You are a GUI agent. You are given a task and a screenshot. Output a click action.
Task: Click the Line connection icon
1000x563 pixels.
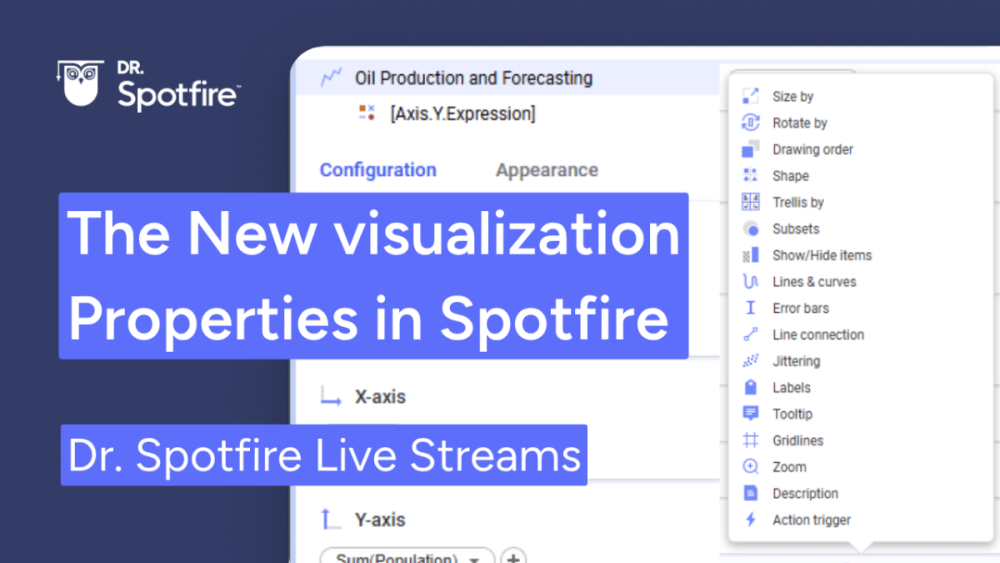tap(751, 335)
